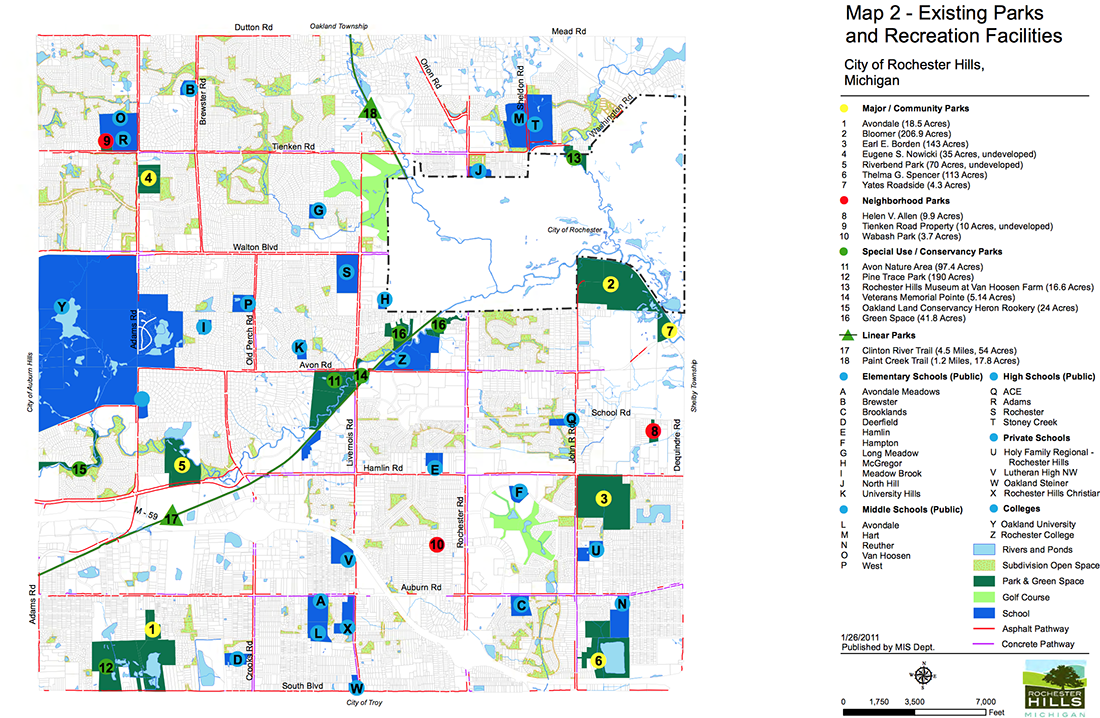Click the green circle marker 15 Heron Rookery

[79, 468]
